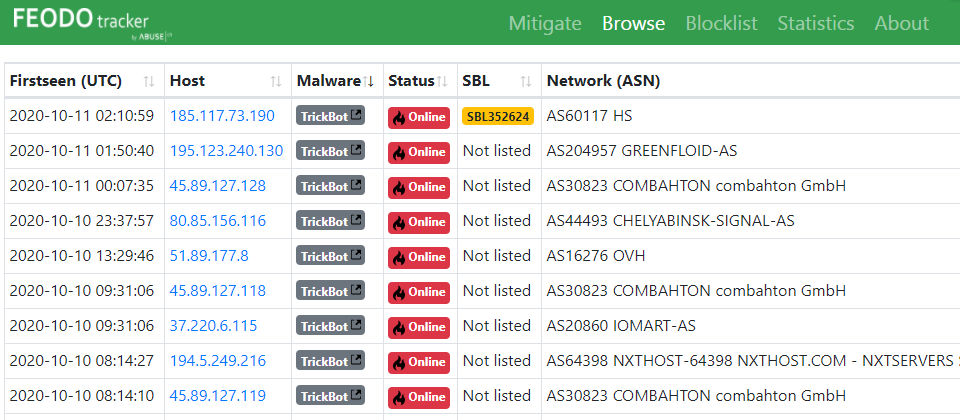Open host 45.89.127.128

point(218,186)
